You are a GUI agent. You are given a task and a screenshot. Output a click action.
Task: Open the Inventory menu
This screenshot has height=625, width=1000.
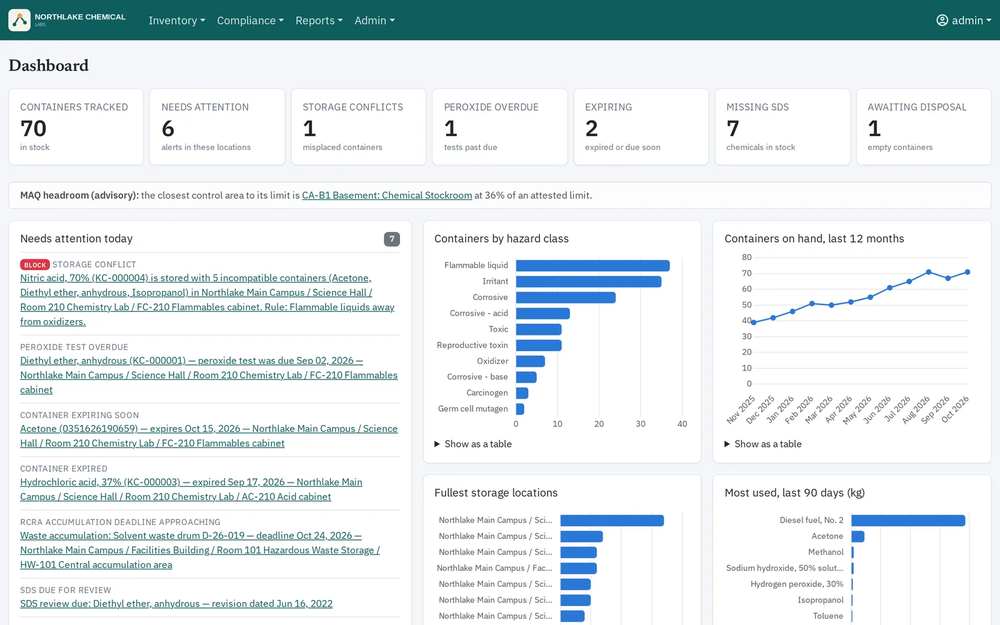(177, 20)
